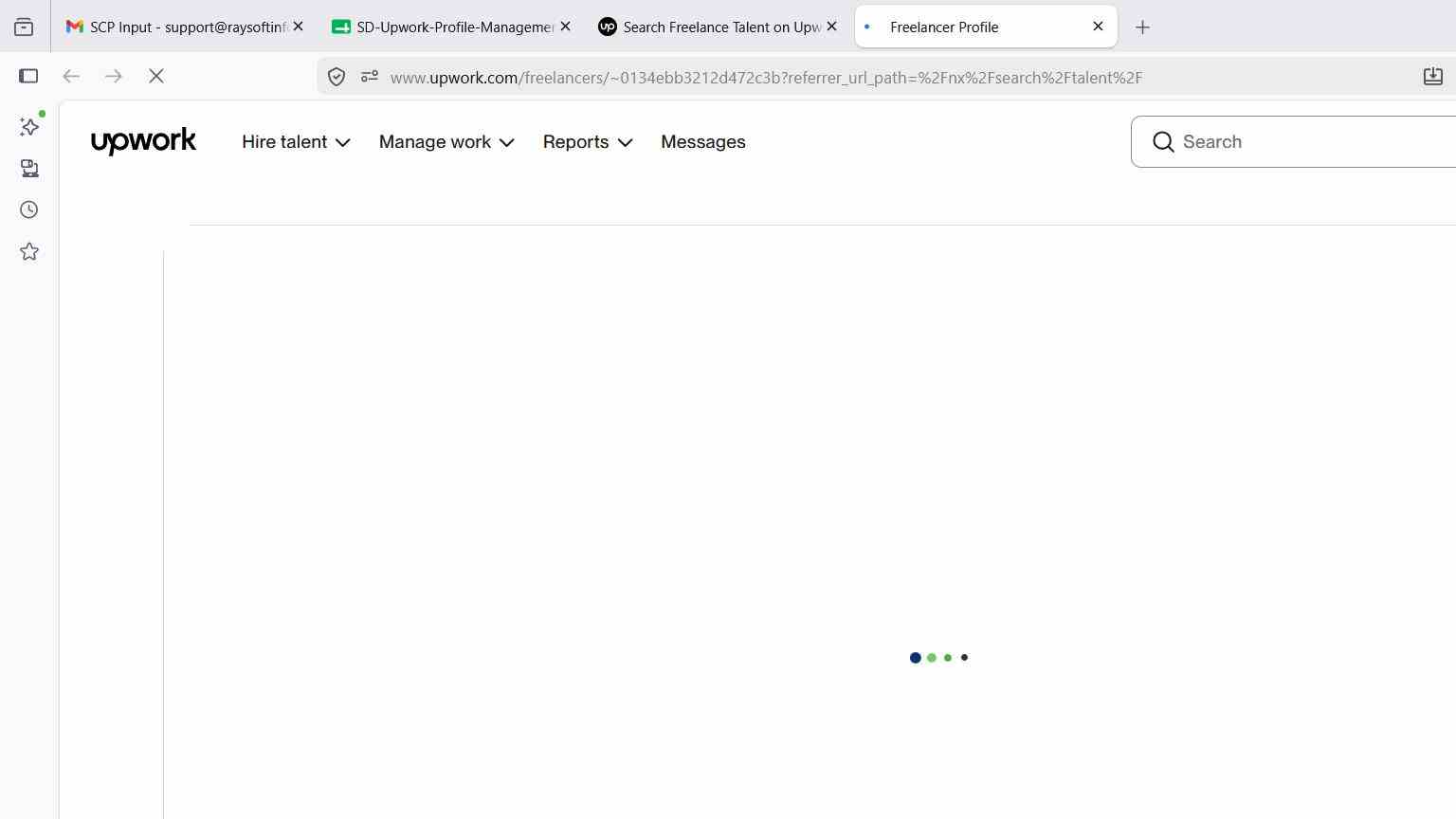This screenshot has height=819, width=1456.
Task: Open the bookmarks star sidebar icon
Action: (29, 251)
